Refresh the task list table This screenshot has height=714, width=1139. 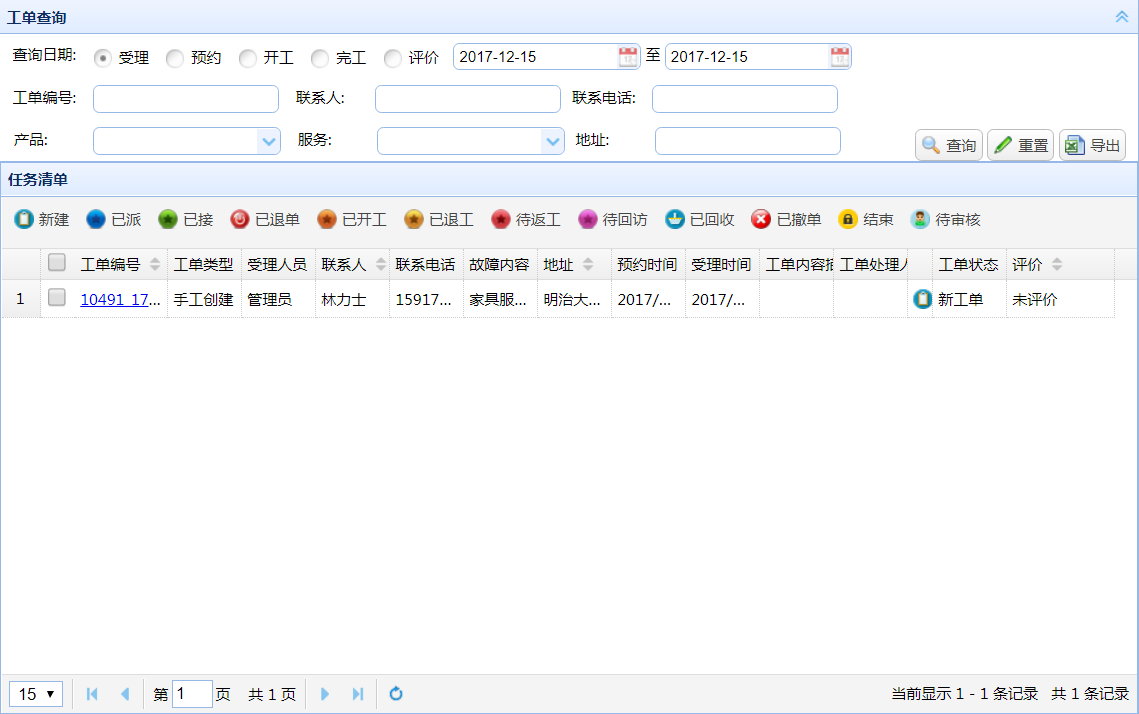[x=396, y=694]
